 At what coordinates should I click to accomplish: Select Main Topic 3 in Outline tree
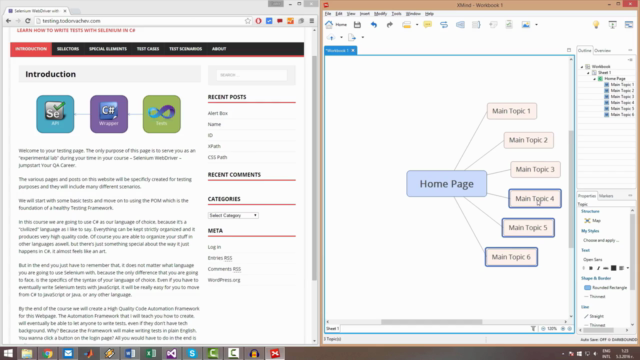point(622,97)
